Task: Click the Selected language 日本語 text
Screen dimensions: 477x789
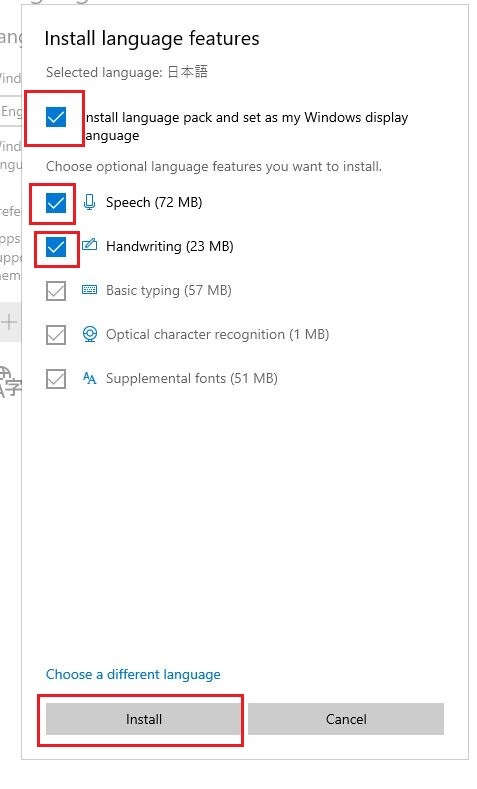Action: (x=127, y=72)
